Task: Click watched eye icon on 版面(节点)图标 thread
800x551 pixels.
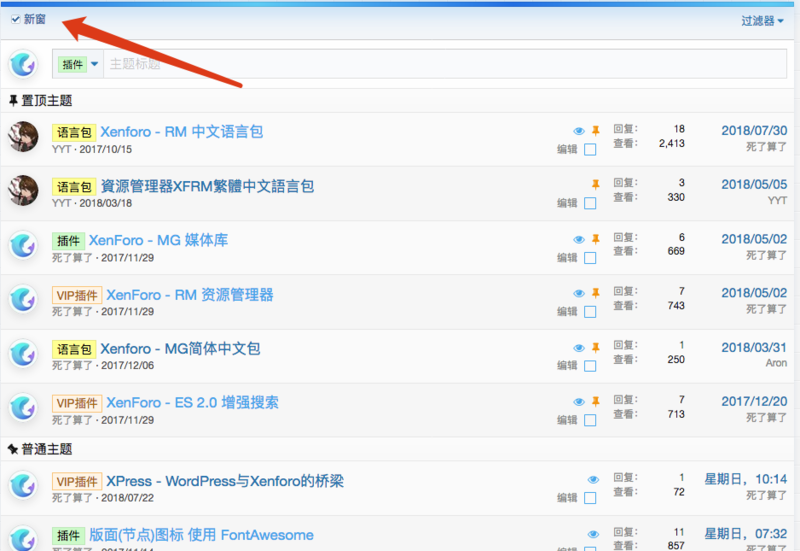Action: [x=593, y=534]
